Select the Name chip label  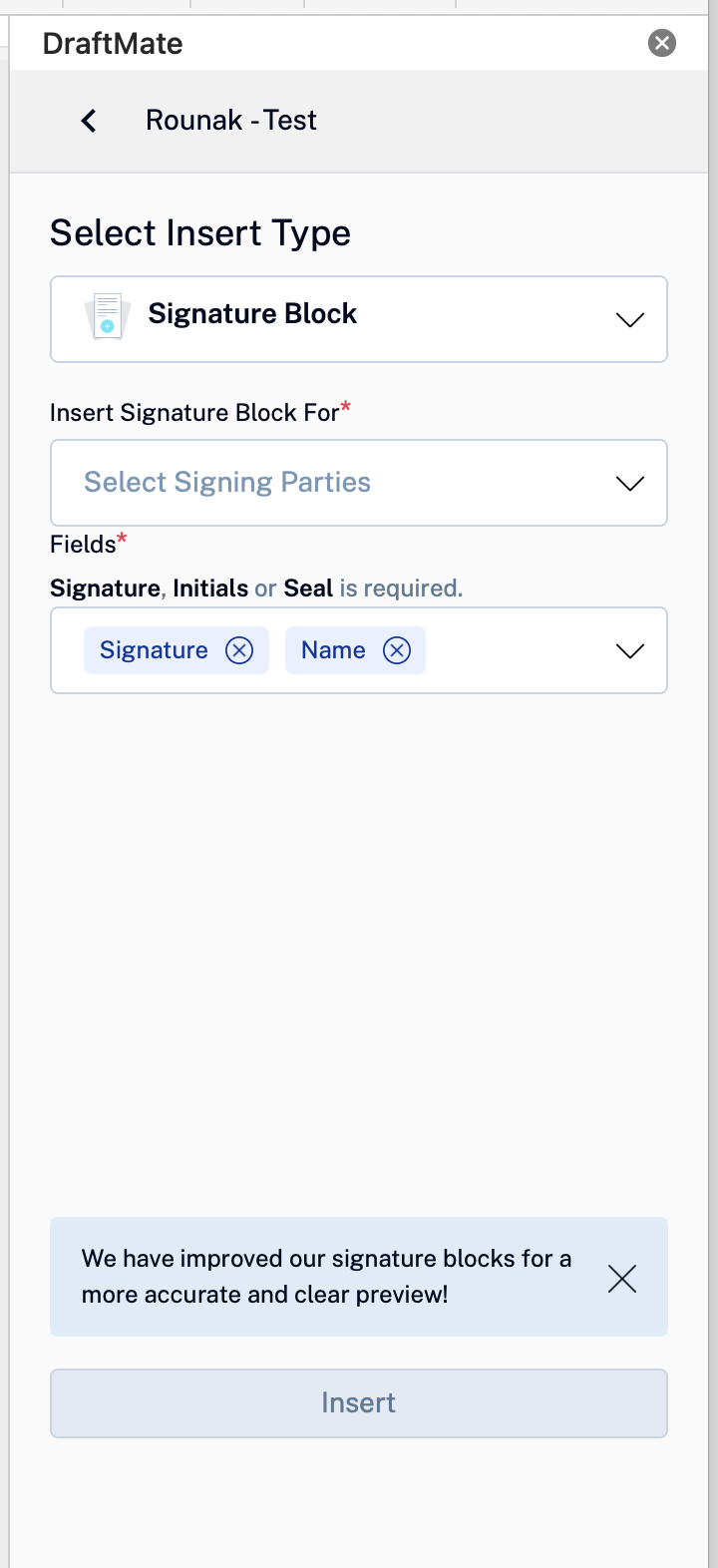333,650
